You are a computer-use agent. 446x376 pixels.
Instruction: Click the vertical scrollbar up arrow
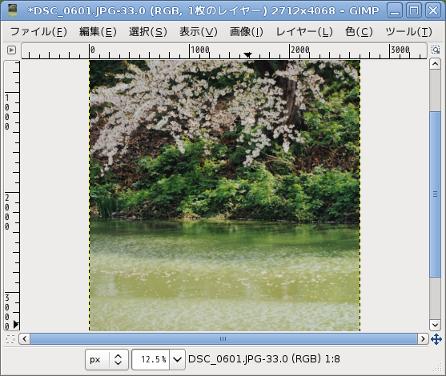click(435, 64)
